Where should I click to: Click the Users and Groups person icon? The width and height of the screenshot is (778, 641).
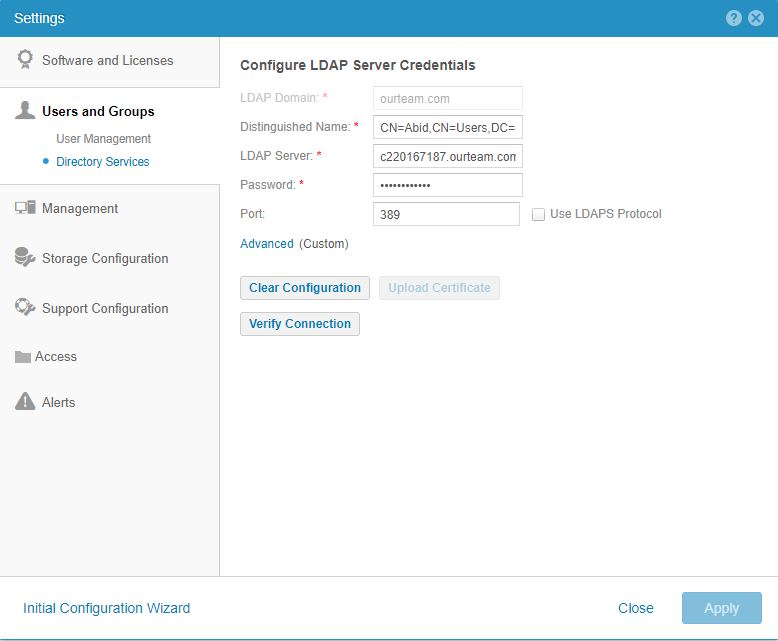[26, 111]
